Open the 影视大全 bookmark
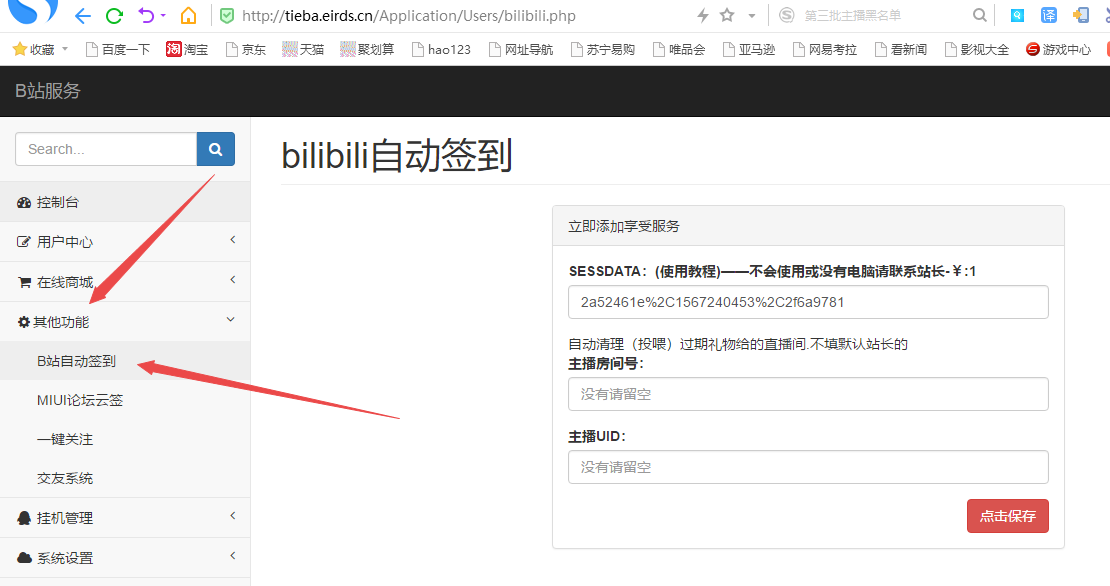1110x586 pixels. [x=977, y=49]
